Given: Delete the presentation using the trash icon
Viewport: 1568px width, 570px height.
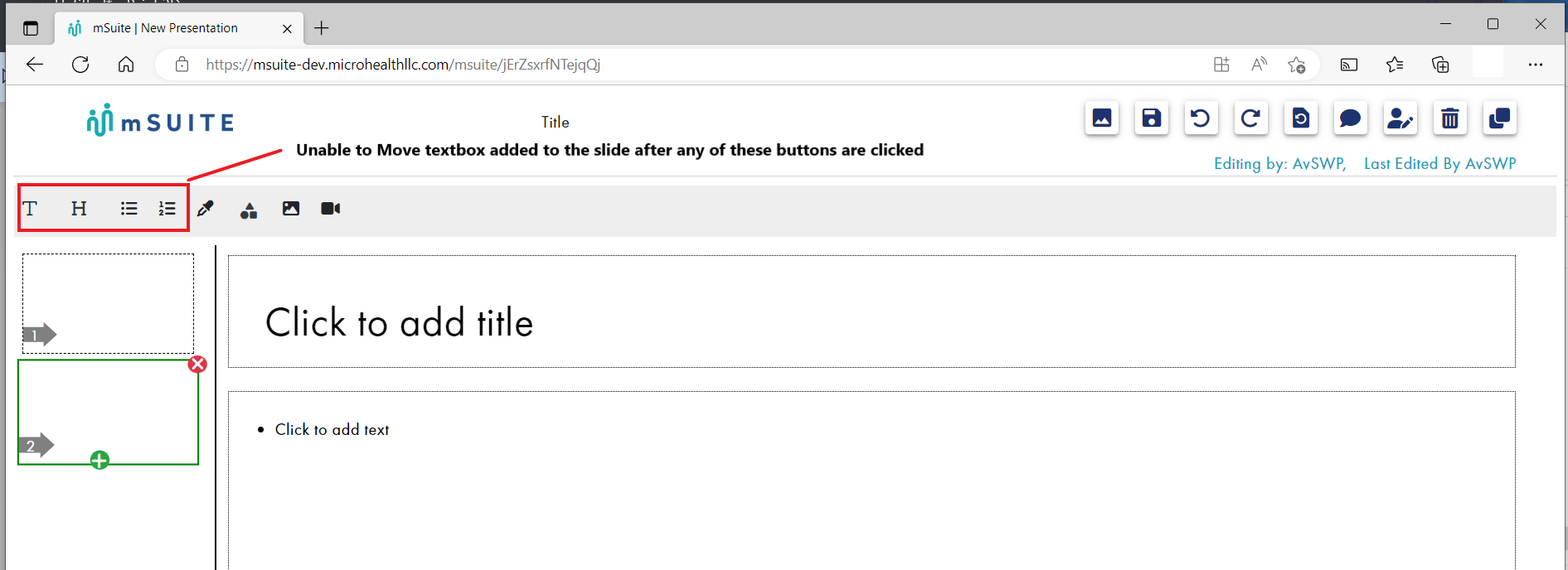Looking at the screenshot, I should click(1449, 118).
